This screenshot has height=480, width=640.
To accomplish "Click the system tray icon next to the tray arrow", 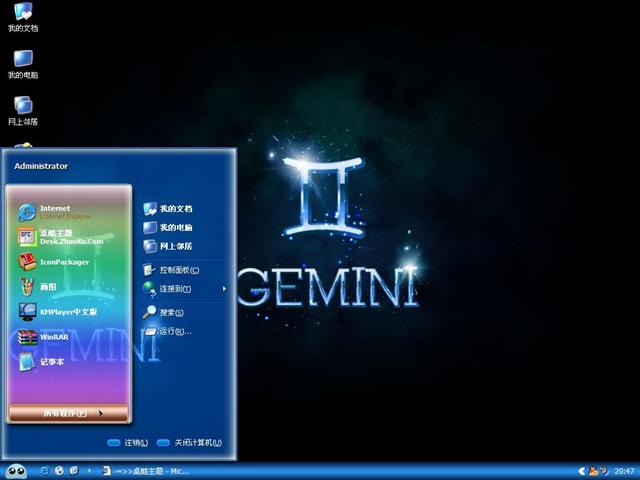I will tap(593, 471).
